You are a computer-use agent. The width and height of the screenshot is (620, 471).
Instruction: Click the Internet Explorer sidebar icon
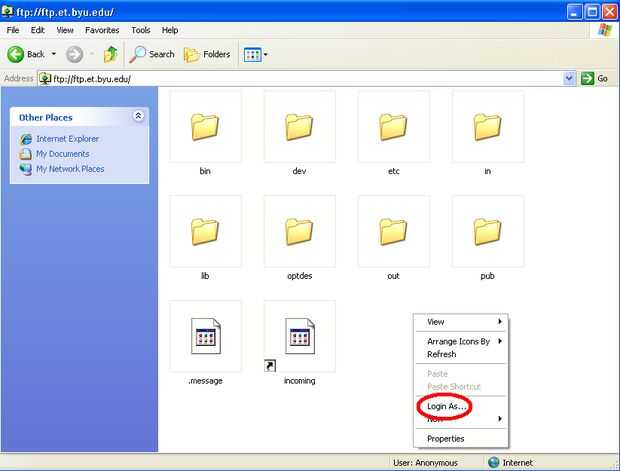(x=26, y=139)
